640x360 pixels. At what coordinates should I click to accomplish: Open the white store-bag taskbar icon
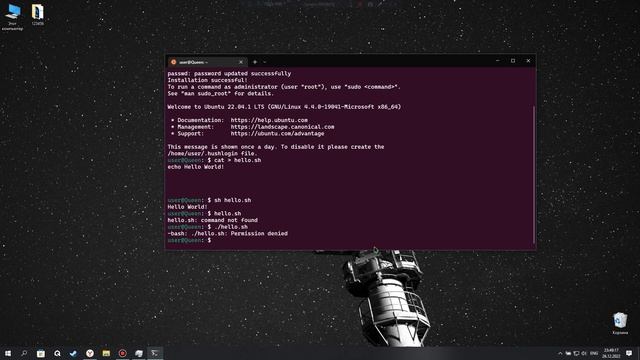[x=41, y=353]
